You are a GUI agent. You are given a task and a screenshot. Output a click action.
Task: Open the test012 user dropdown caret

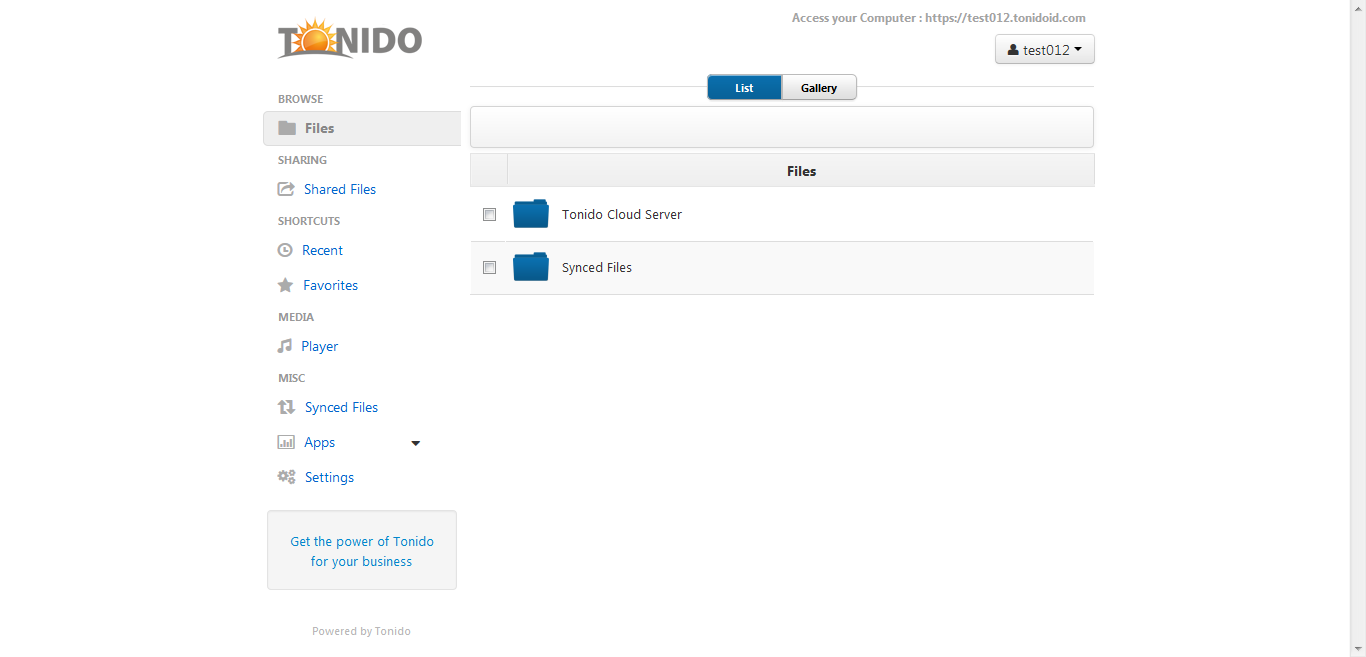coord(1078,49)
